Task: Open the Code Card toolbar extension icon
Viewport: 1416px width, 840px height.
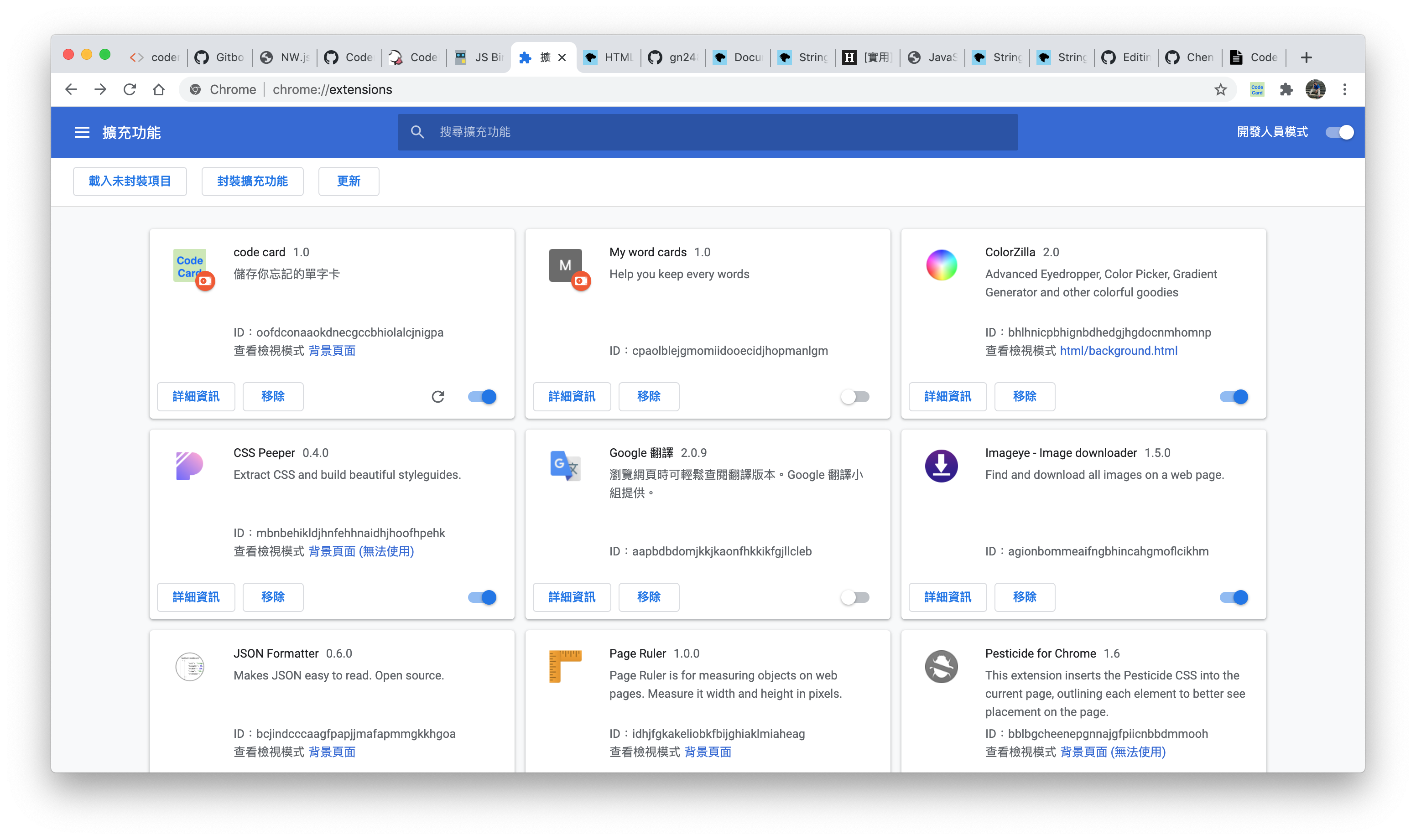Action: pos(1257,89)
